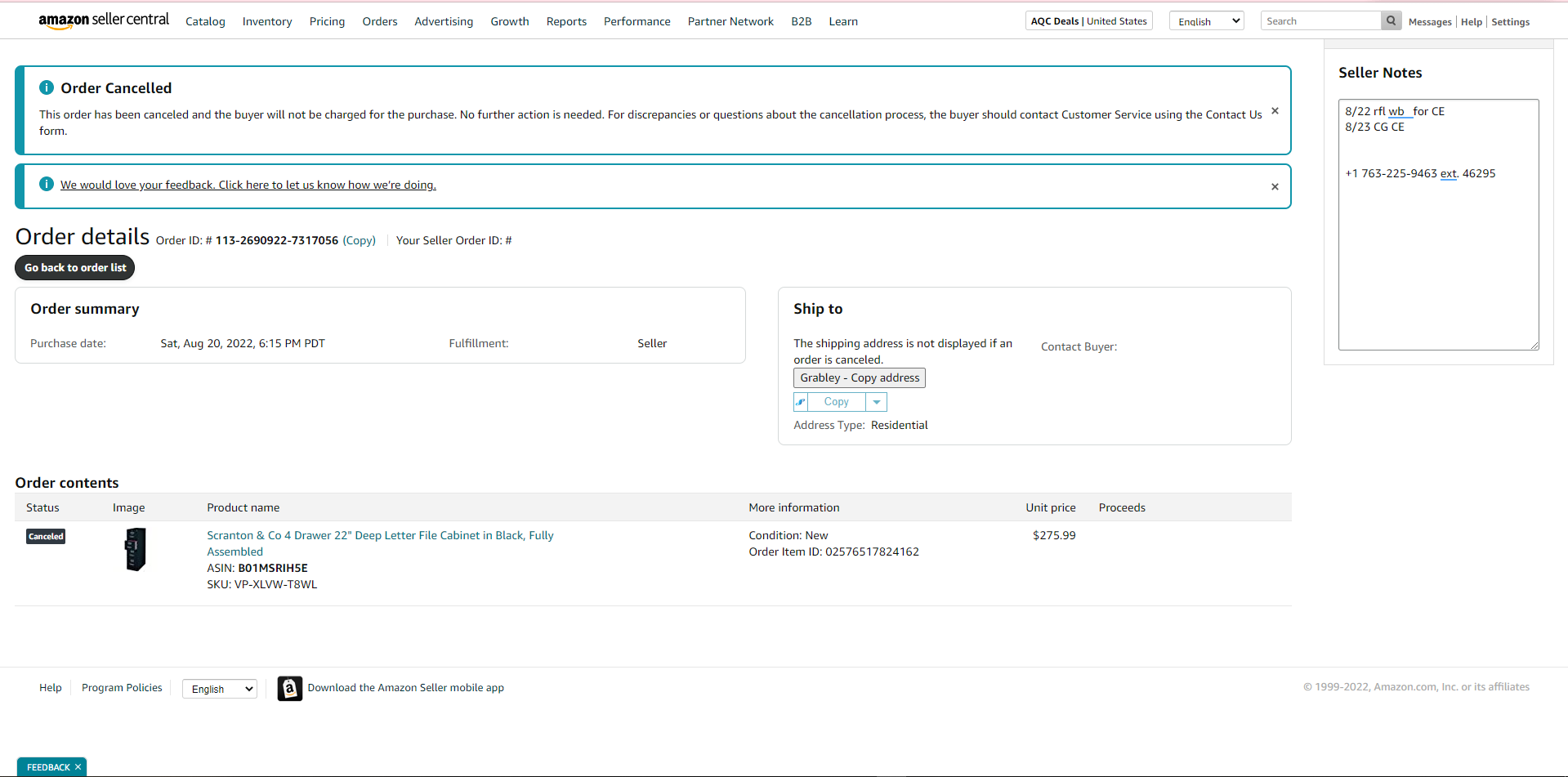Open the FEEDBACK tab
Viewport: 1568px width, 777px height.
[x=48, y=767]
